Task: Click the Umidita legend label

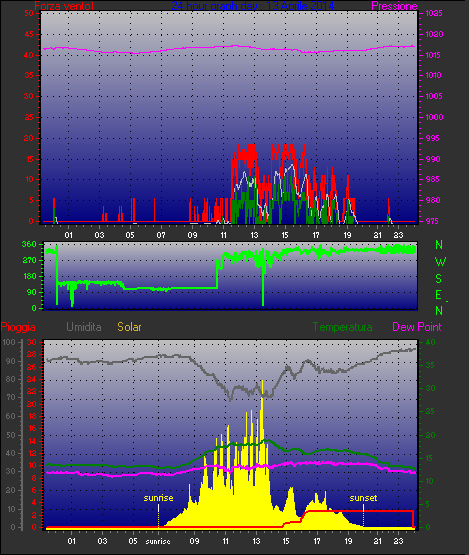Action: click(x=84, y=327)
